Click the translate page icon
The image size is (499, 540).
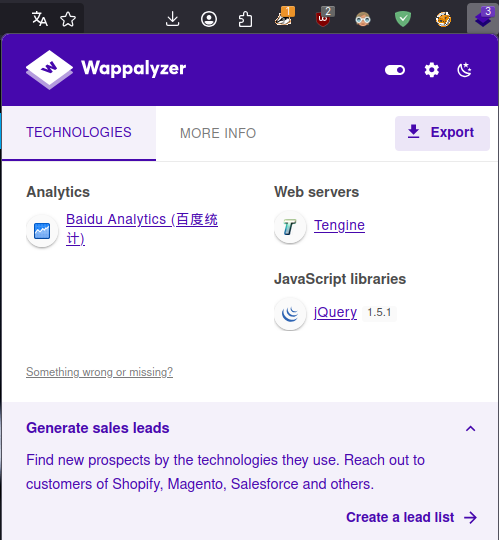click(x=40, y=19)
